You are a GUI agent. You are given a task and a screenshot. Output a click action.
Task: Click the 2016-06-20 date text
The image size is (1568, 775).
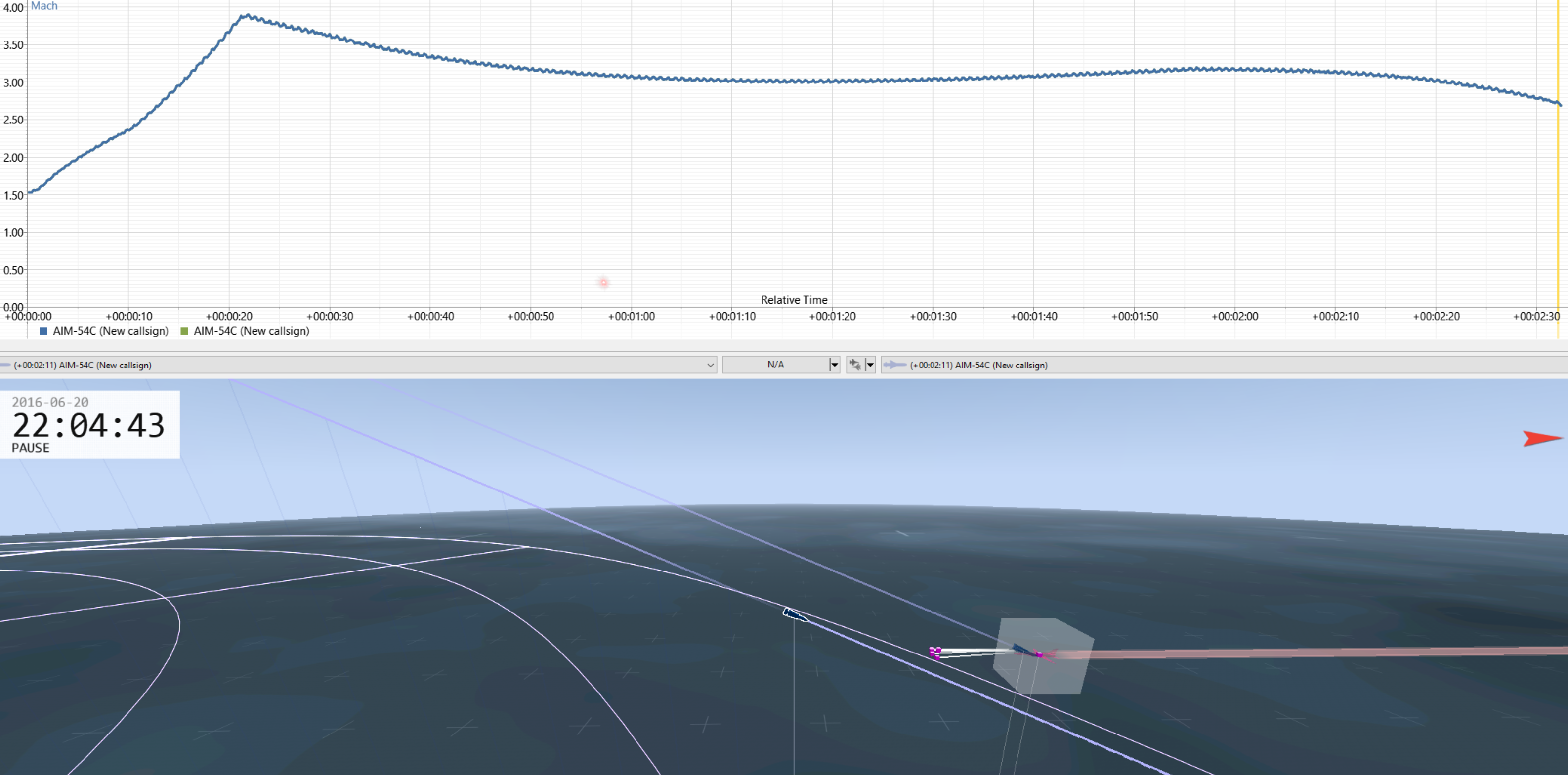click(50, 402)
